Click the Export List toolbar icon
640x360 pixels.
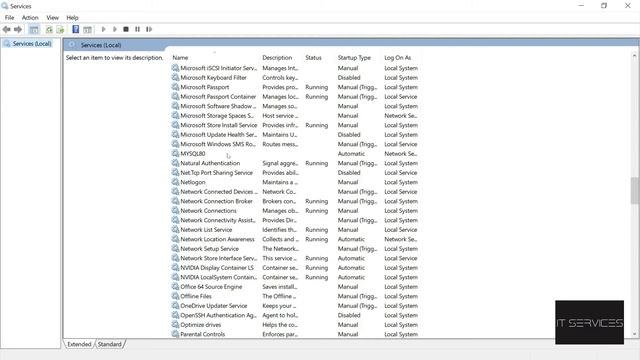tap(60, 29)
